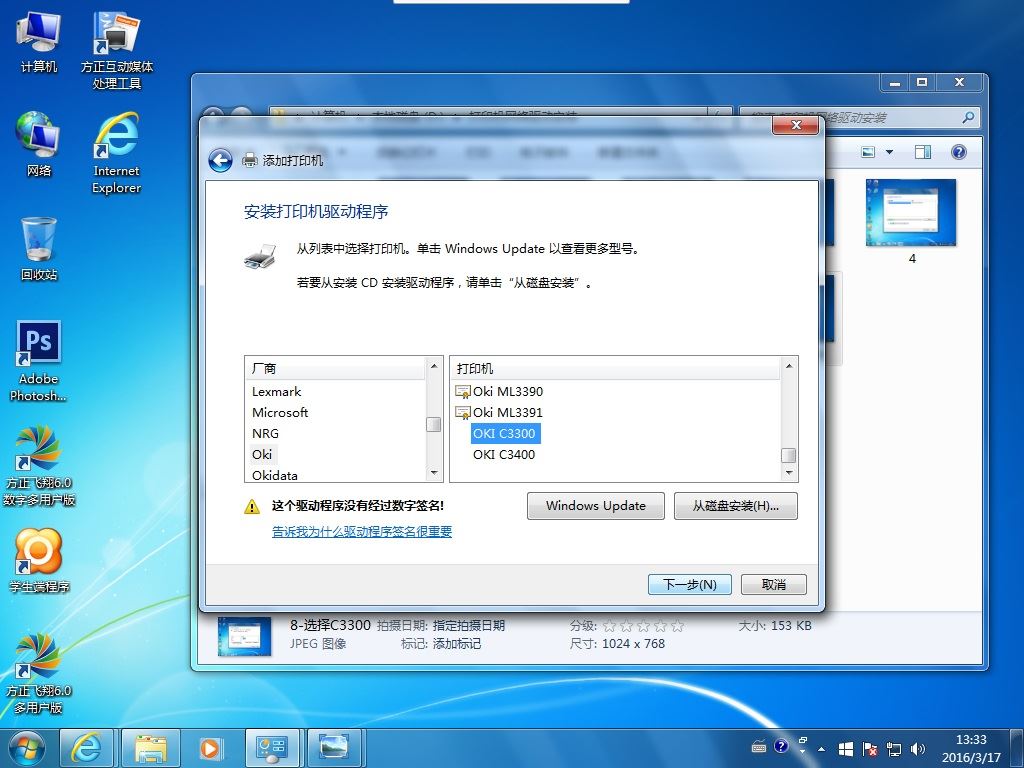Toggle the preview pane in Explorer
Image resolution: width=1024 pixels, height=768 pixels.
[x=923, y=152]
